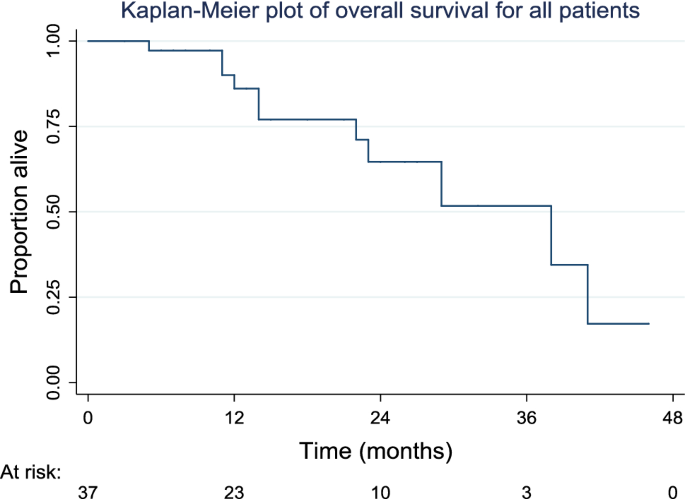
Task: Click the 36 tick label on the time axis
Action: point(526,416)
